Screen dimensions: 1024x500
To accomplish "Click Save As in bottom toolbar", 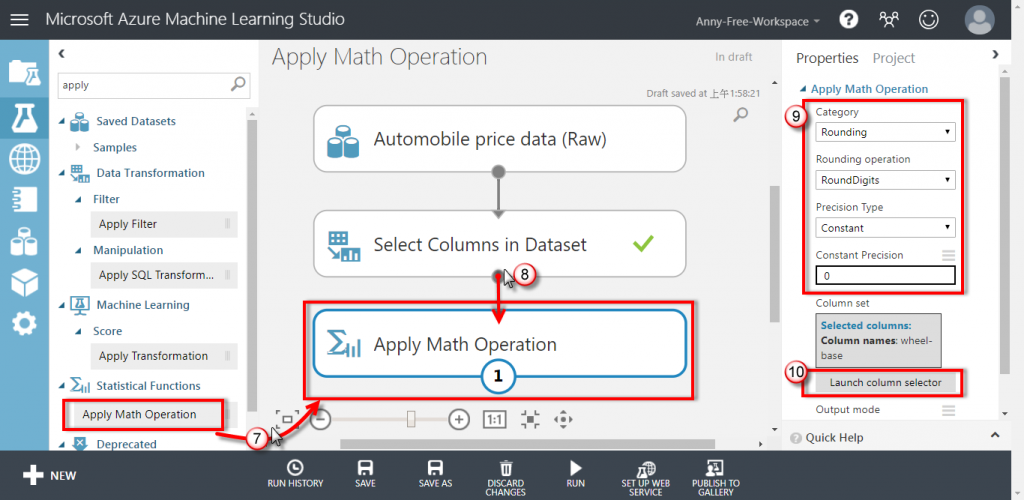I will point(435,474).
